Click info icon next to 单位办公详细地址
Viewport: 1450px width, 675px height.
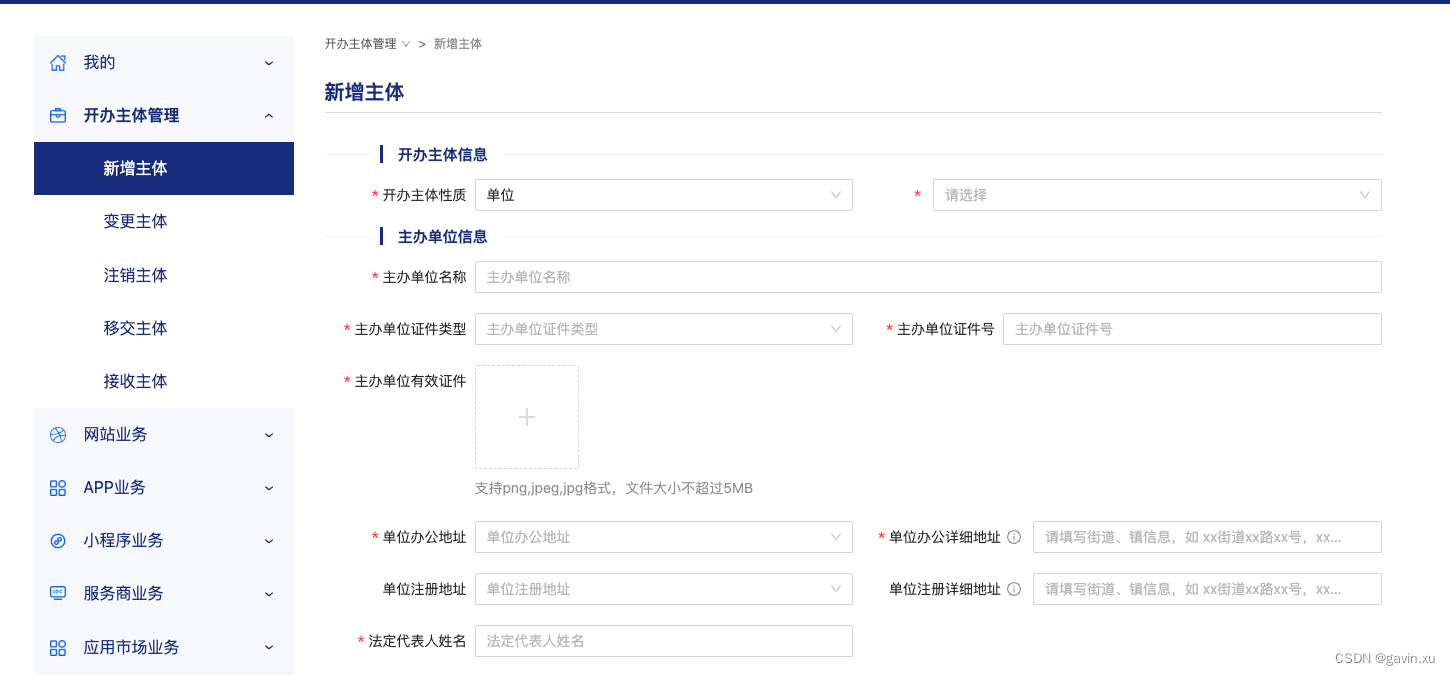click(1014, 537)
